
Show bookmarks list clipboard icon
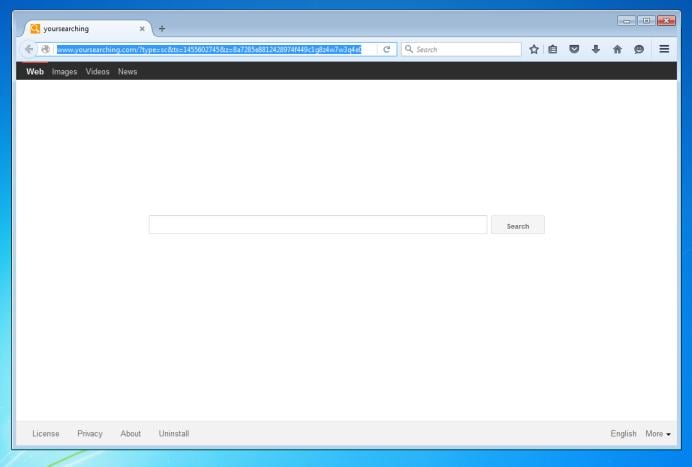click(553, 49)
